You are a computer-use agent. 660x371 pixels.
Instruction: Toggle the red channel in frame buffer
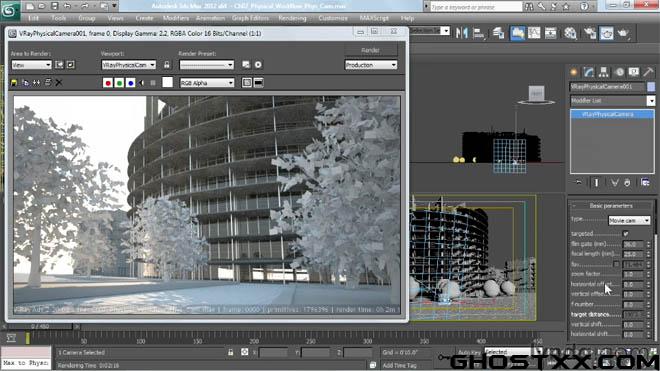pyautogui.click(x=107, y=83)
